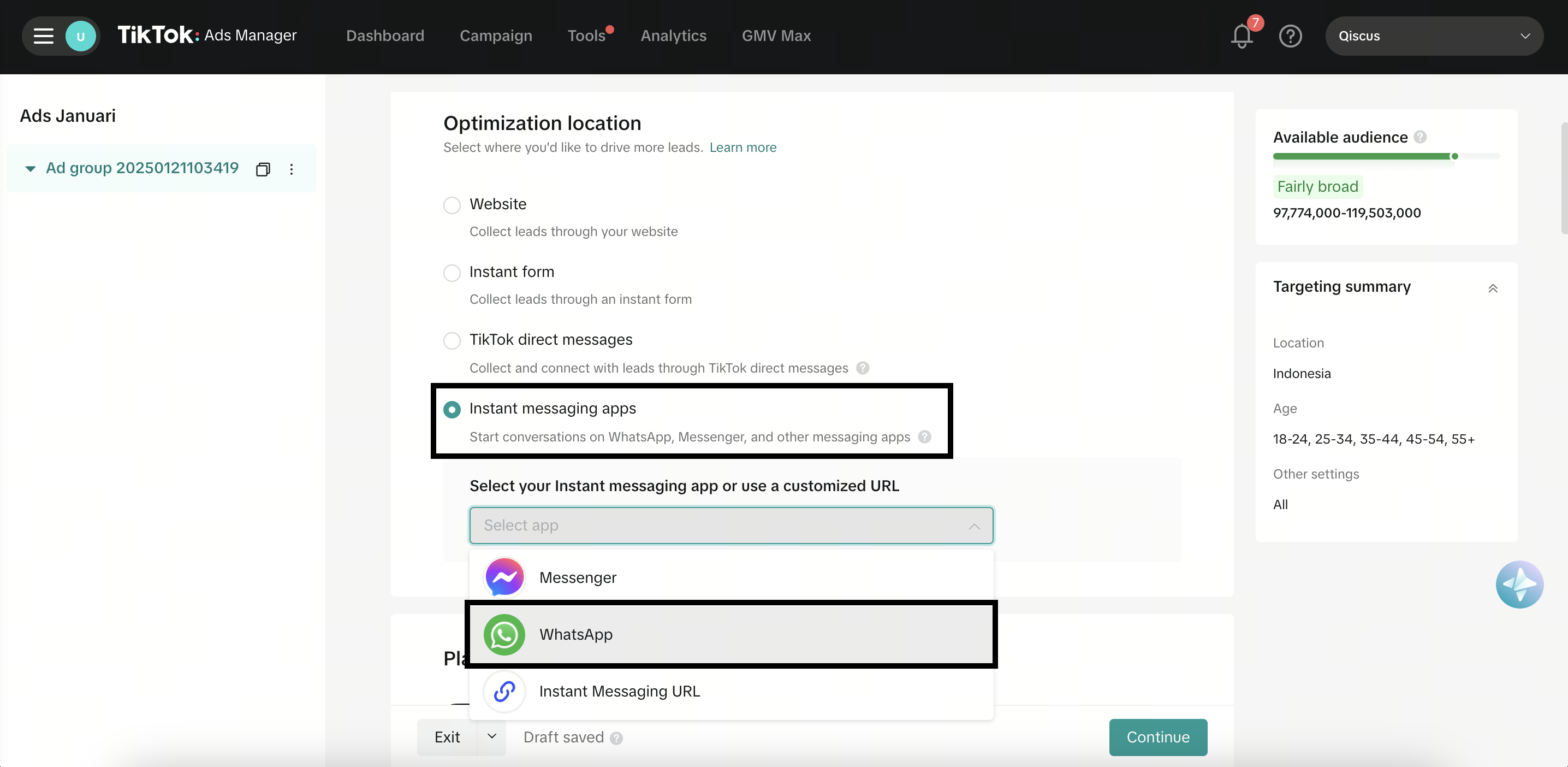1568x767 pixels.
Task: Click info icon beside Available audience
Action: pyautogui.click(x=1420, y=137)
